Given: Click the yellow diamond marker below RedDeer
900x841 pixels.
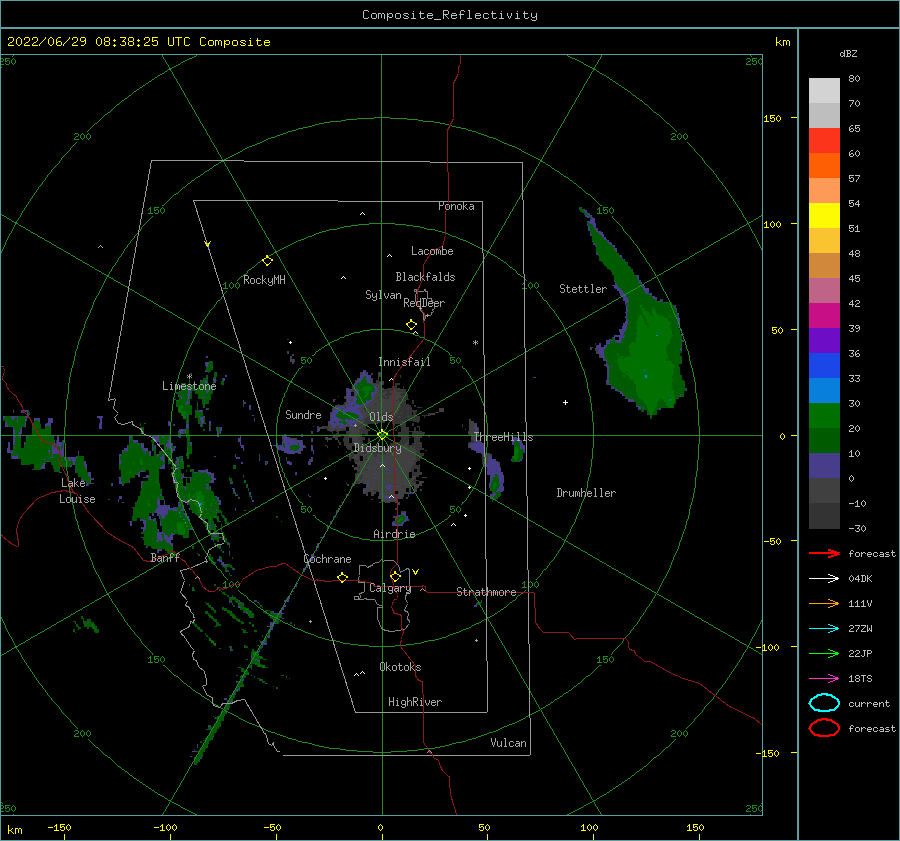Looking at the screenshot, I should pyautogui.click(x=411, y=325).
